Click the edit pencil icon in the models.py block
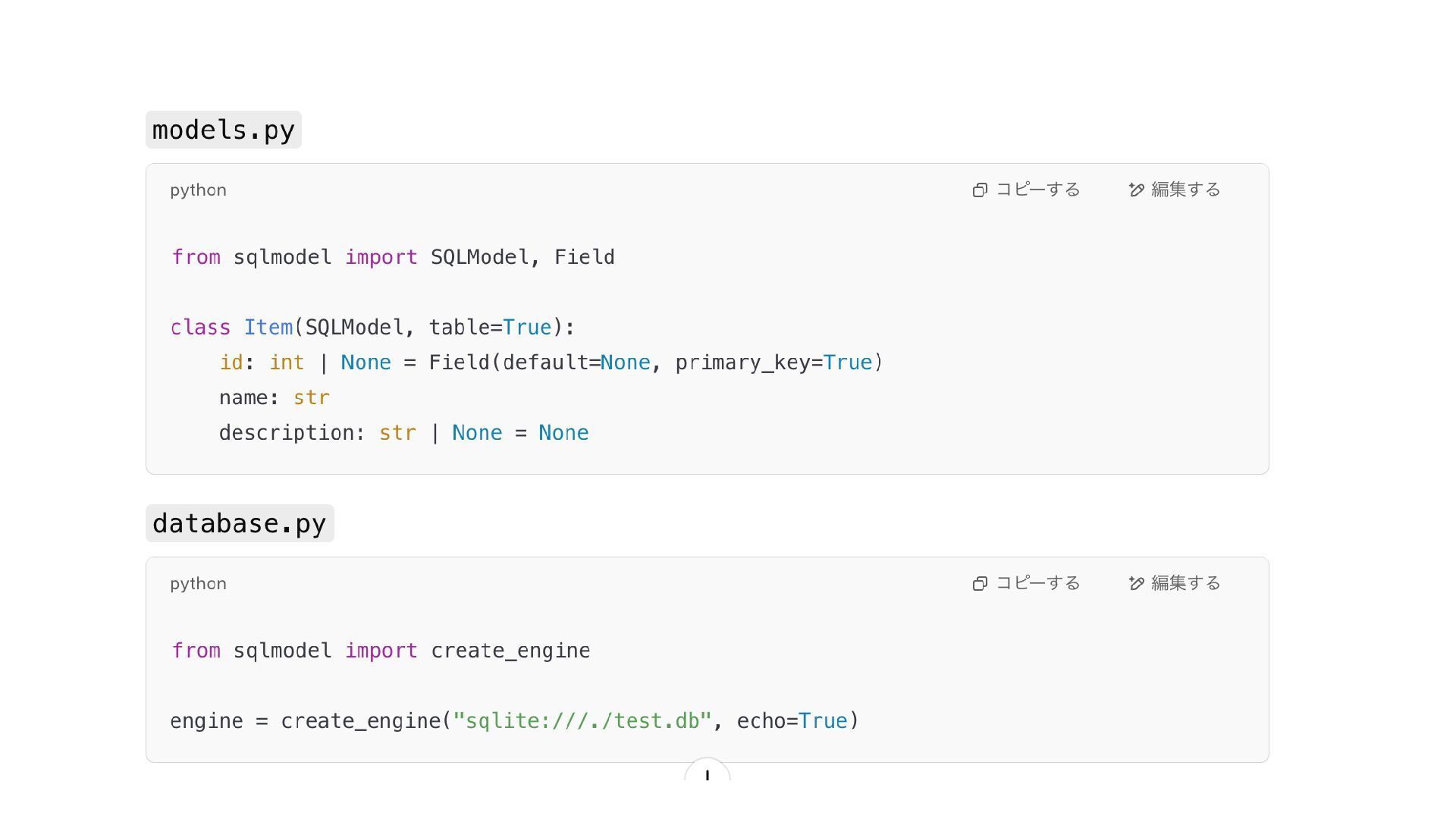Screen dimensions: 1456x819 point(1136,190)
